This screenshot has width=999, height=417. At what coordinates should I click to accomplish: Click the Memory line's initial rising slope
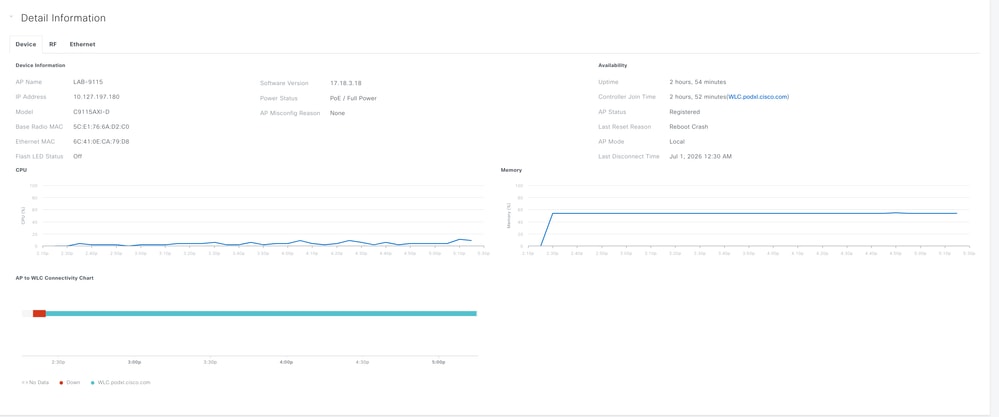coord(547,230)
